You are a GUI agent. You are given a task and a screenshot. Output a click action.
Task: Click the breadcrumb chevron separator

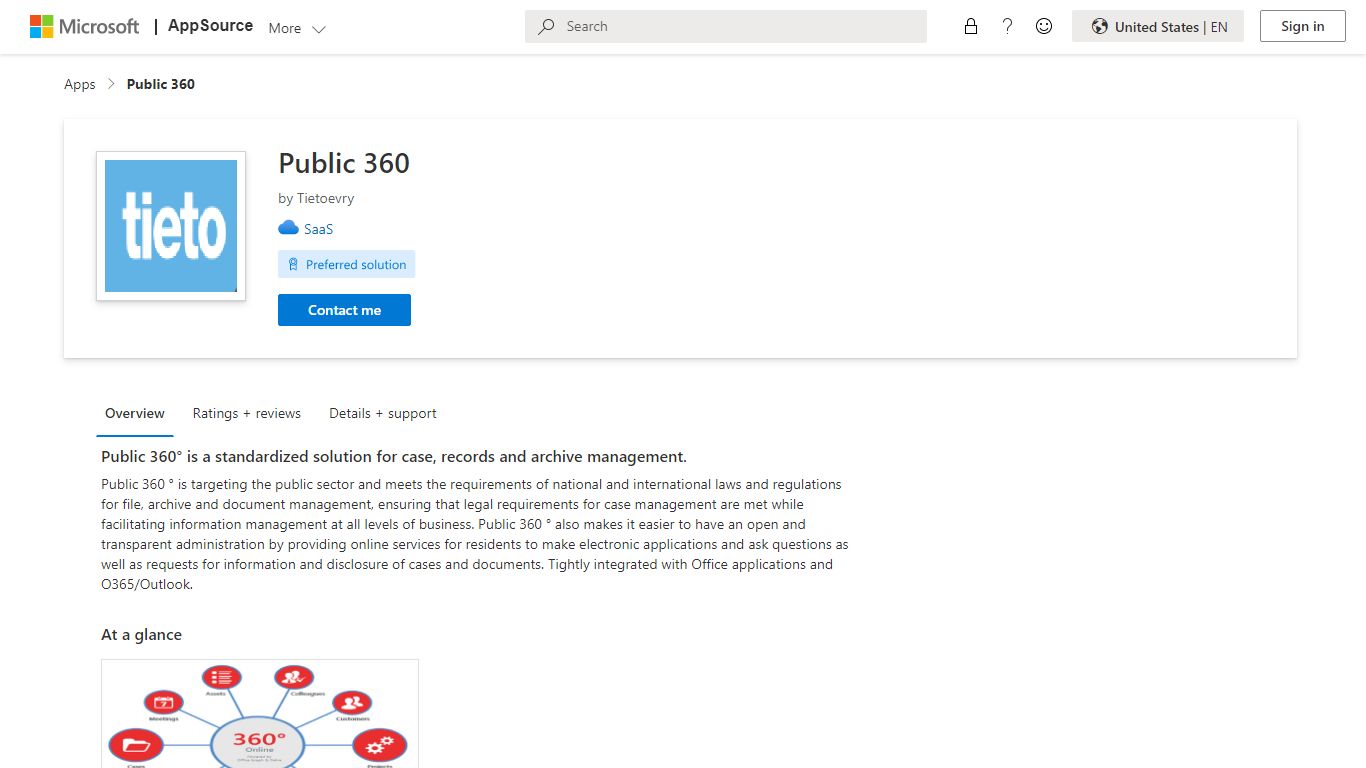111,84
